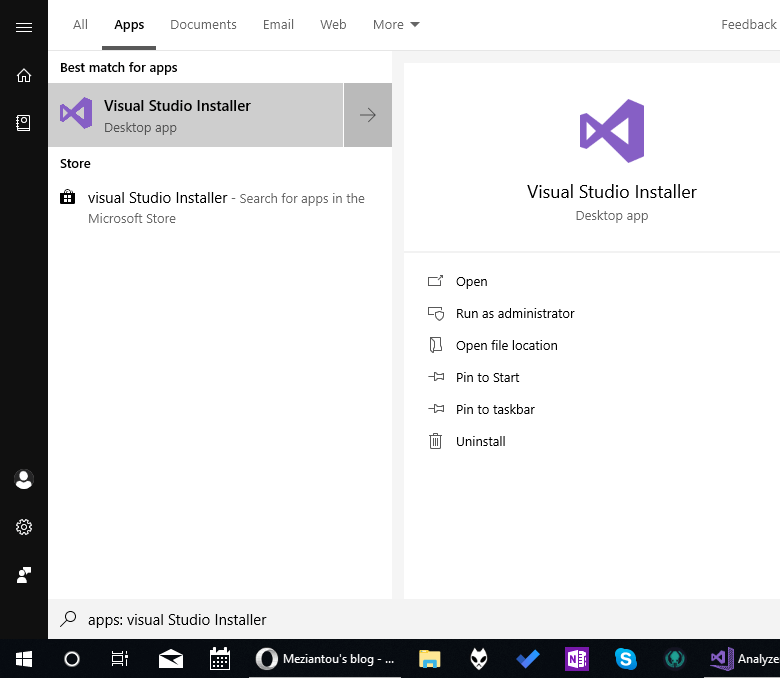Click the Pin to taskbar pin icon
The width and height of the screenshot is (780, 678).
[436, 409]
